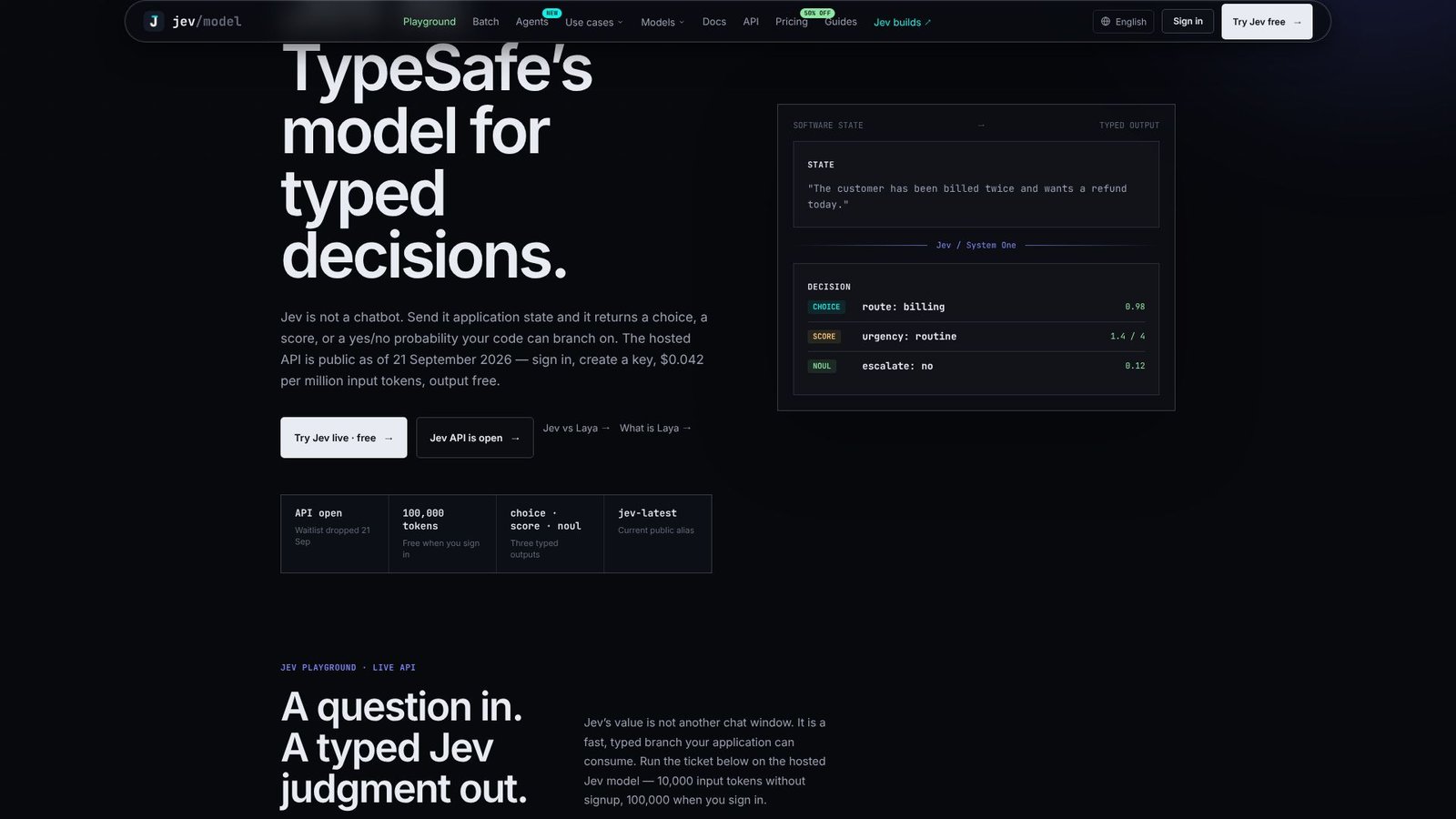Click the jev-latest alias card
The image size is (1456, 819).
coord(657,533)
